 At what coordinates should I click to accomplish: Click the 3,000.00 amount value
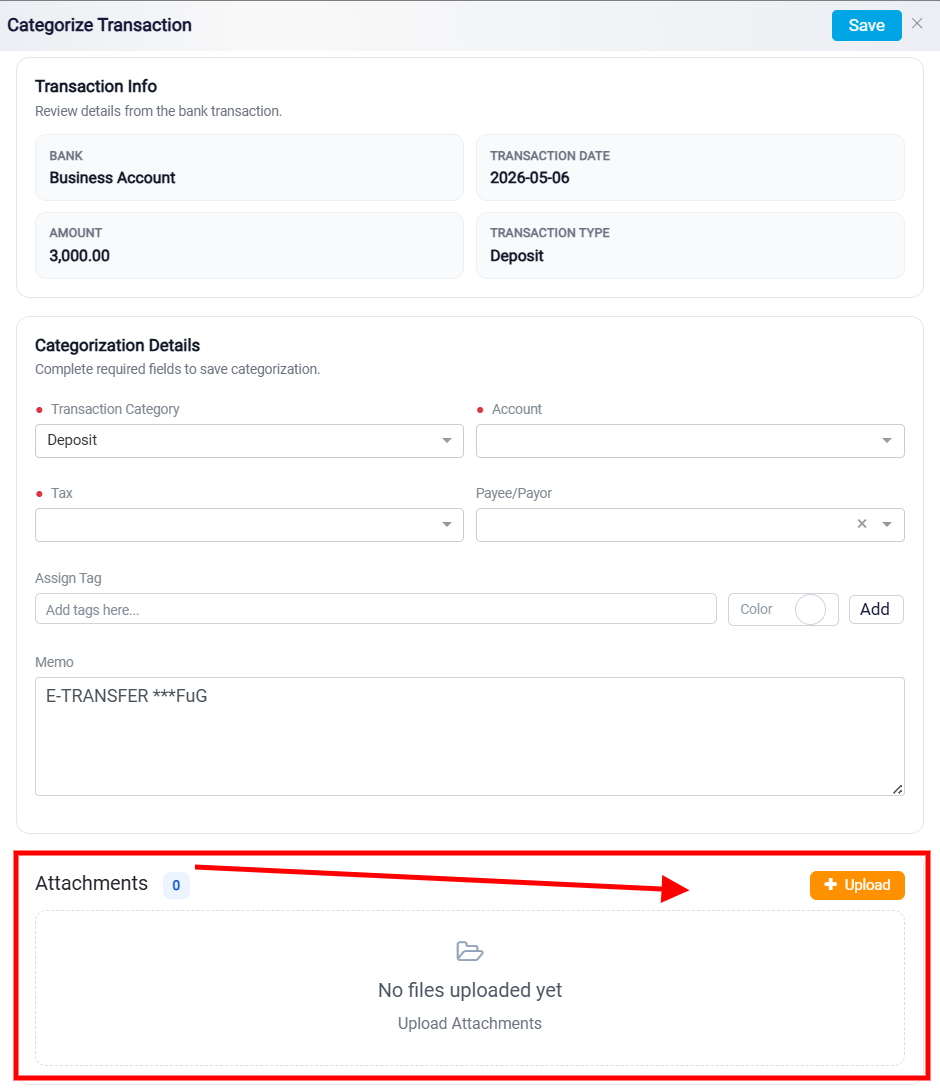79,256
